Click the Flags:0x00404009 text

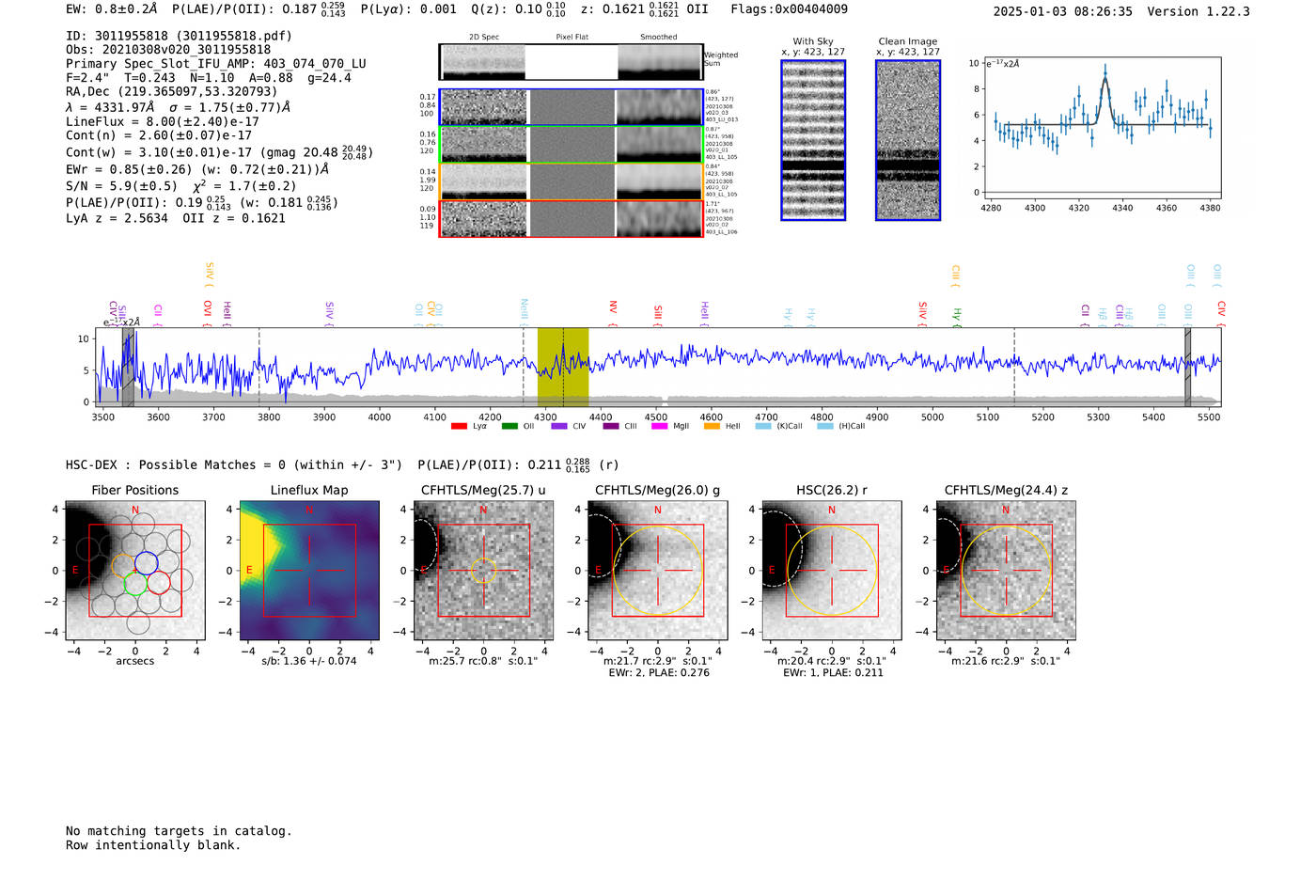pos(789,9)
